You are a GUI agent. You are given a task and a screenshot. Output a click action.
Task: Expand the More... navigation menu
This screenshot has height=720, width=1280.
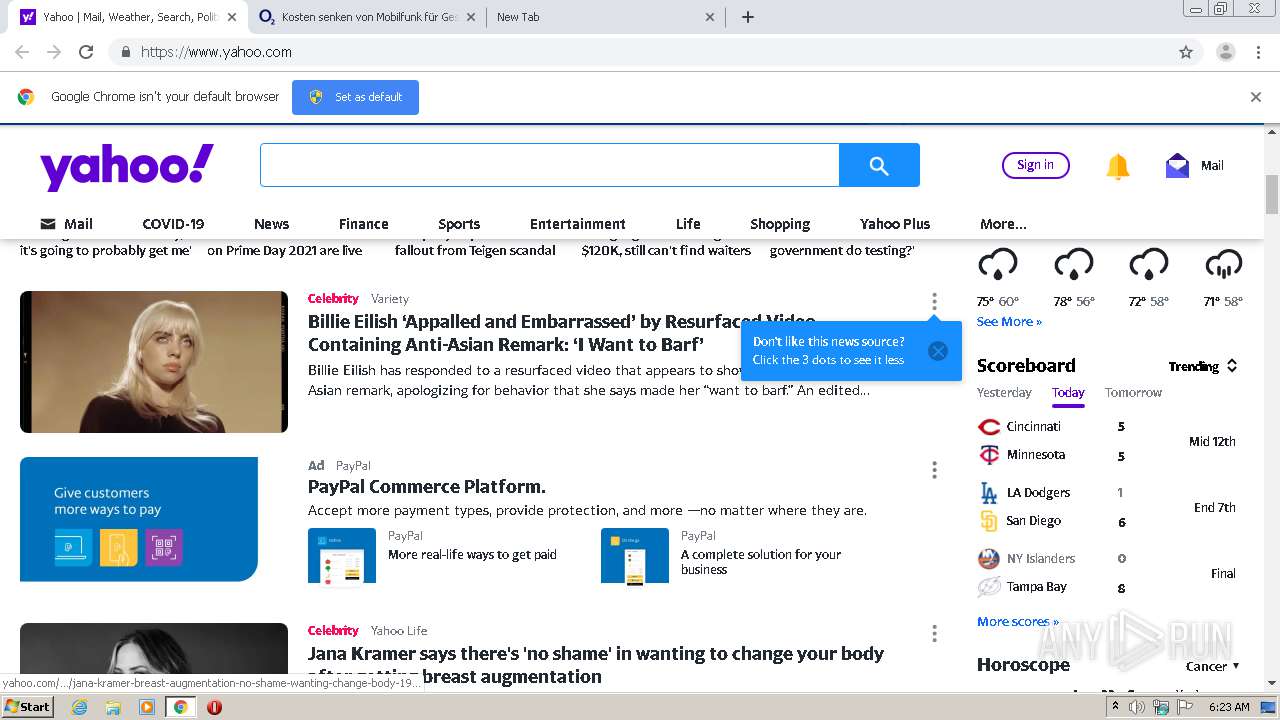(x=1003, y=224)
